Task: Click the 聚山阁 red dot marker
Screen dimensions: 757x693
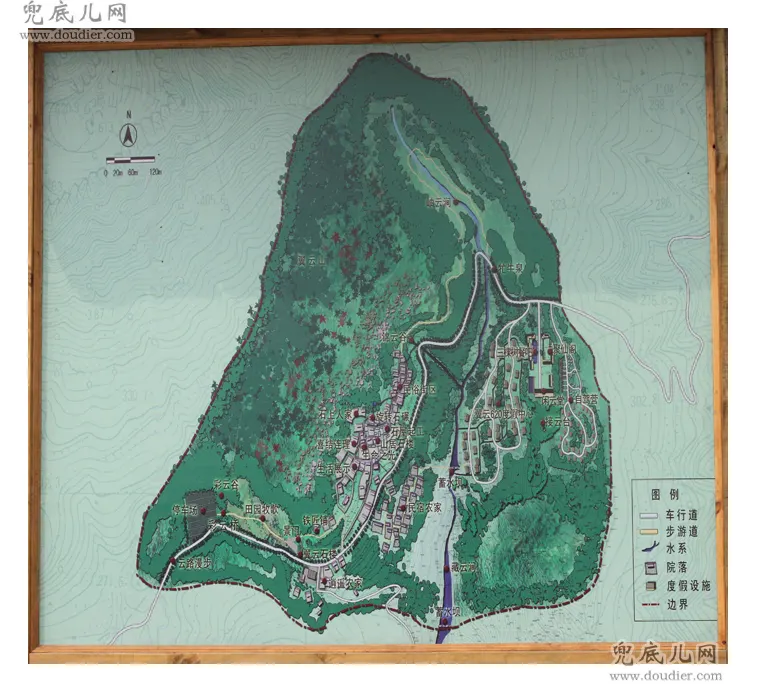Action: pos(550,352)
